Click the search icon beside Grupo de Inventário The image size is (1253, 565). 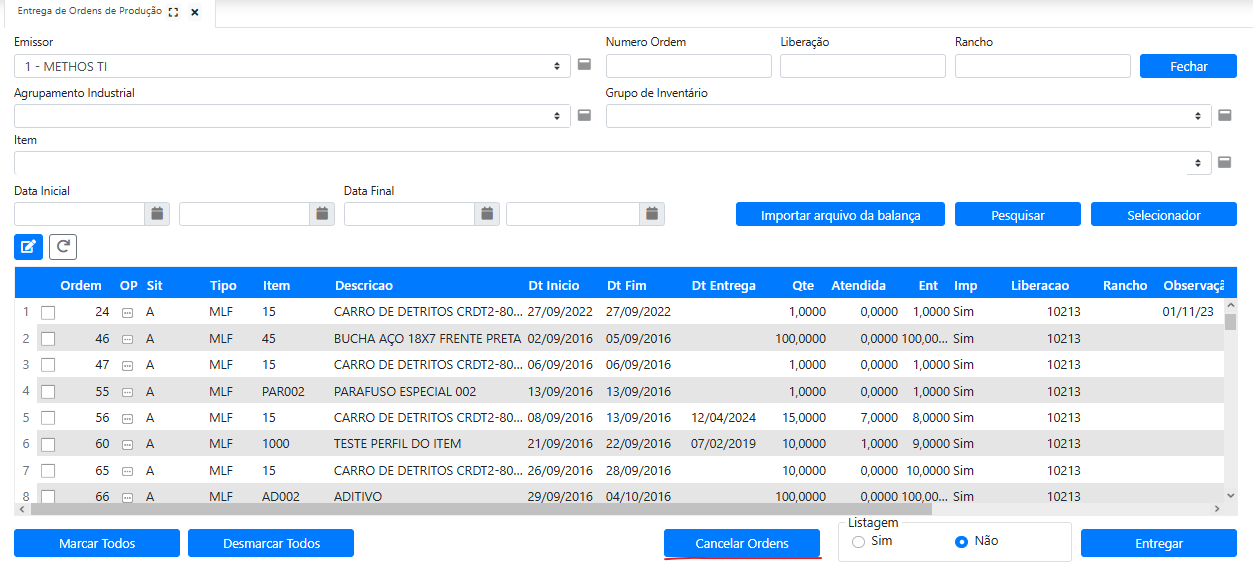[1224, 115]
